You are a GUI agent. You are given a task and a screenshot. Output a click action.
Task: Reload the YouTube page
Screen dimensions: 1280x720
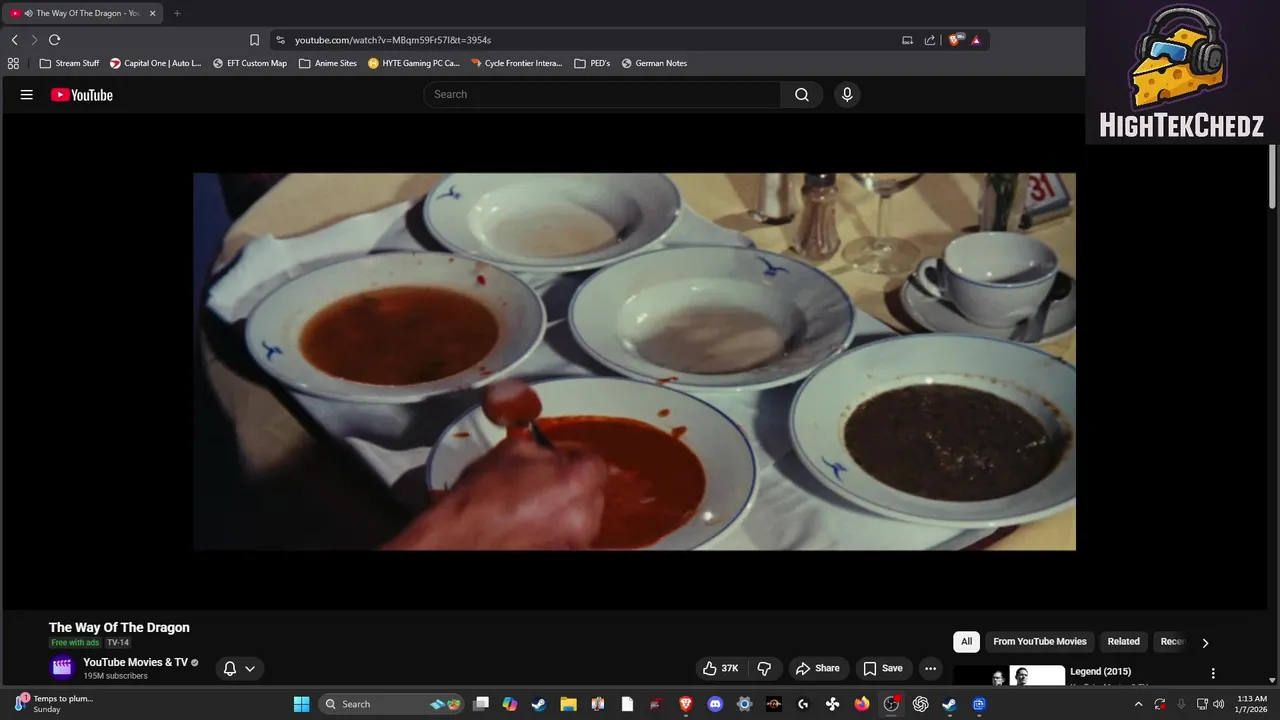click(54, 40)
